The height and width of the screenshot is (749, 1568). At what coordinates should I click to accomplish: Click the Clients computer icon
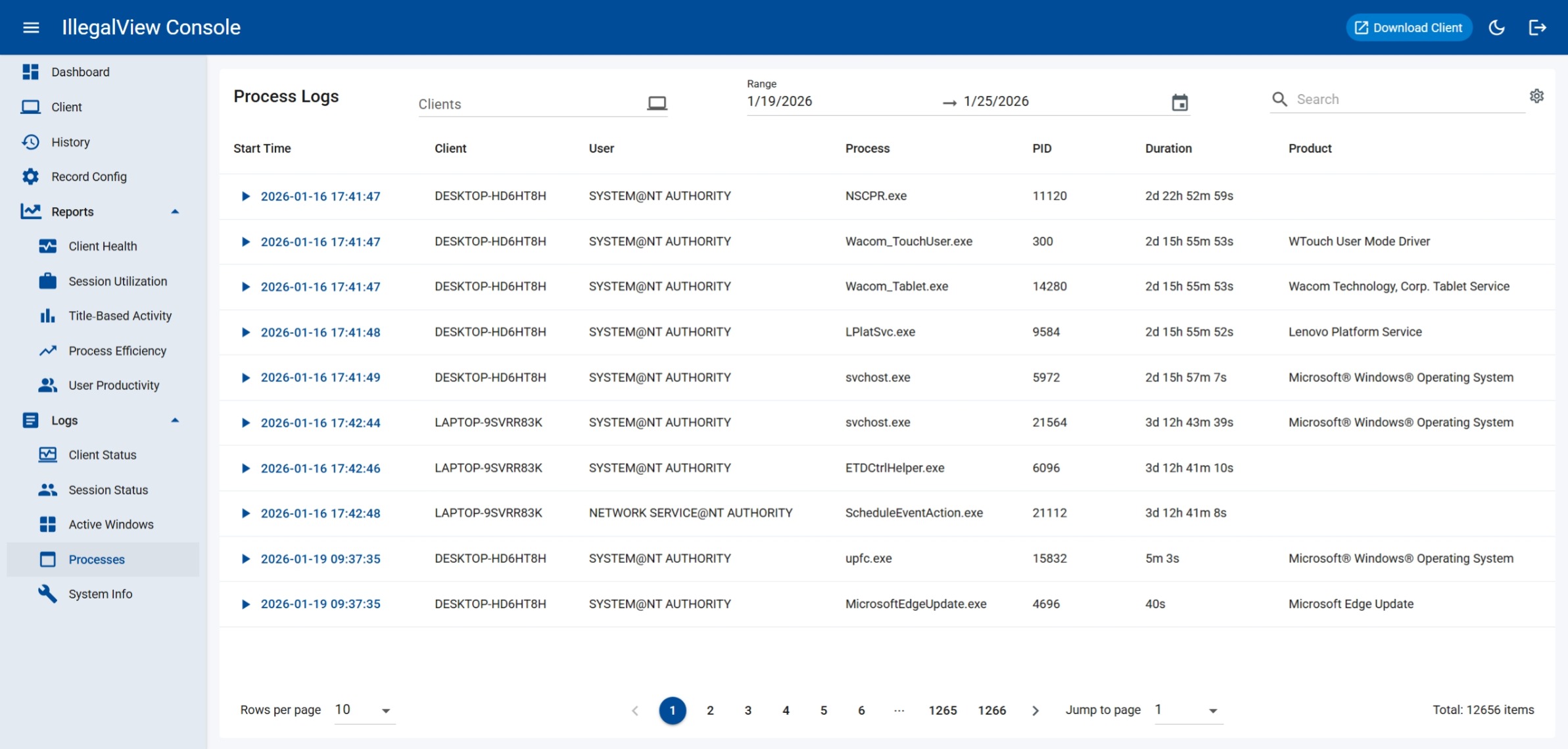(x=657, y=104)
